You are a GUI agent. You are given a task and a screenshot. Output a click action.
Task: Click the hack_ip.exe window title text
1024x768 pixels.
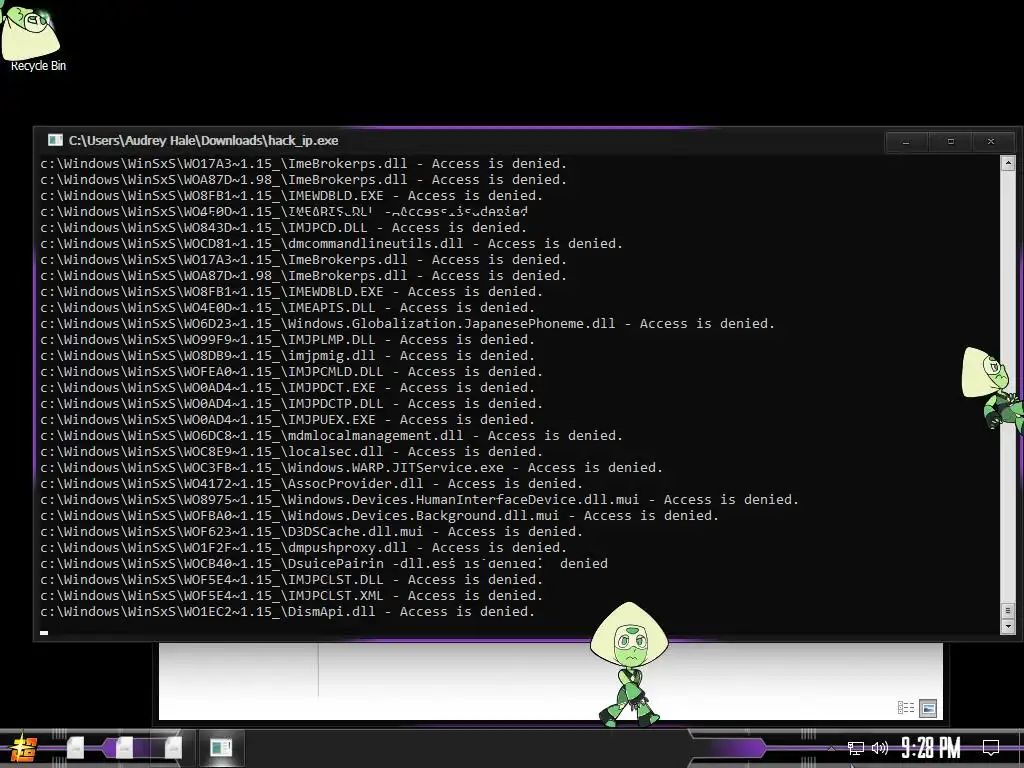tap(203, 140)
